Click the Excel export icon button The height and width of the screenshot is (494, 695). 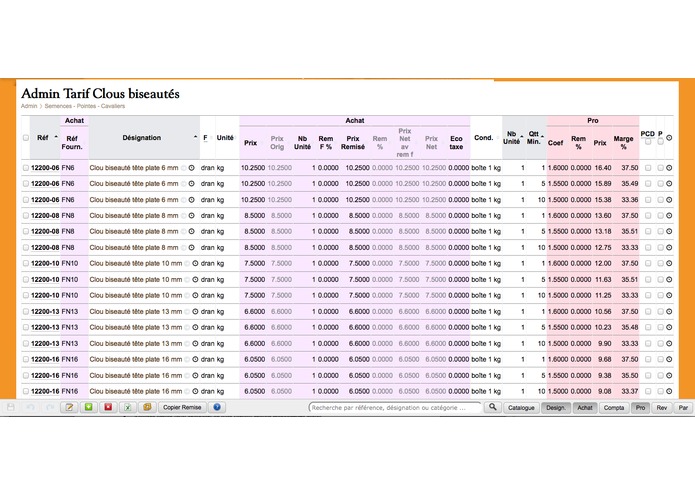click(128, 407)
